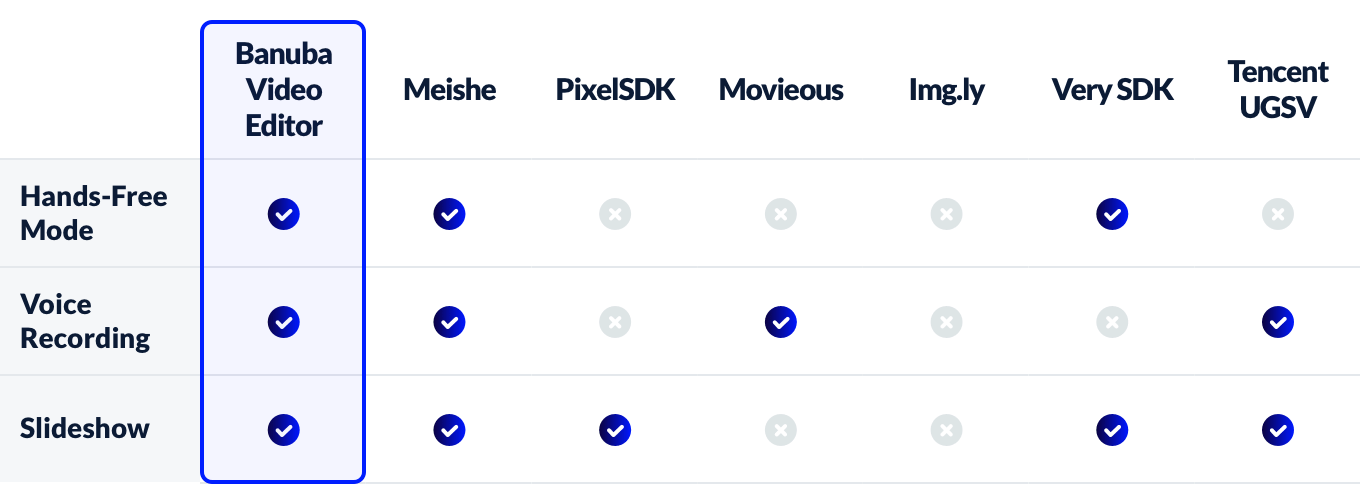The image size is (1360, 504).
Task: Click Img.ly's Slideshow cross icon
Action: pos(946,429)
